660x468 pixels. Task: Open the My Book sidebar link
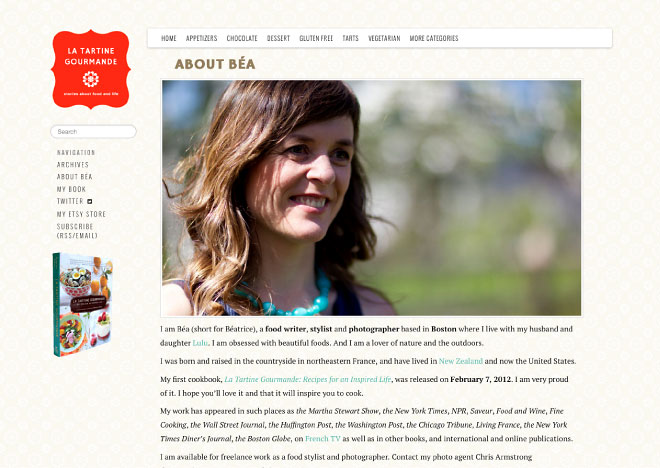(x=72, y=189)
